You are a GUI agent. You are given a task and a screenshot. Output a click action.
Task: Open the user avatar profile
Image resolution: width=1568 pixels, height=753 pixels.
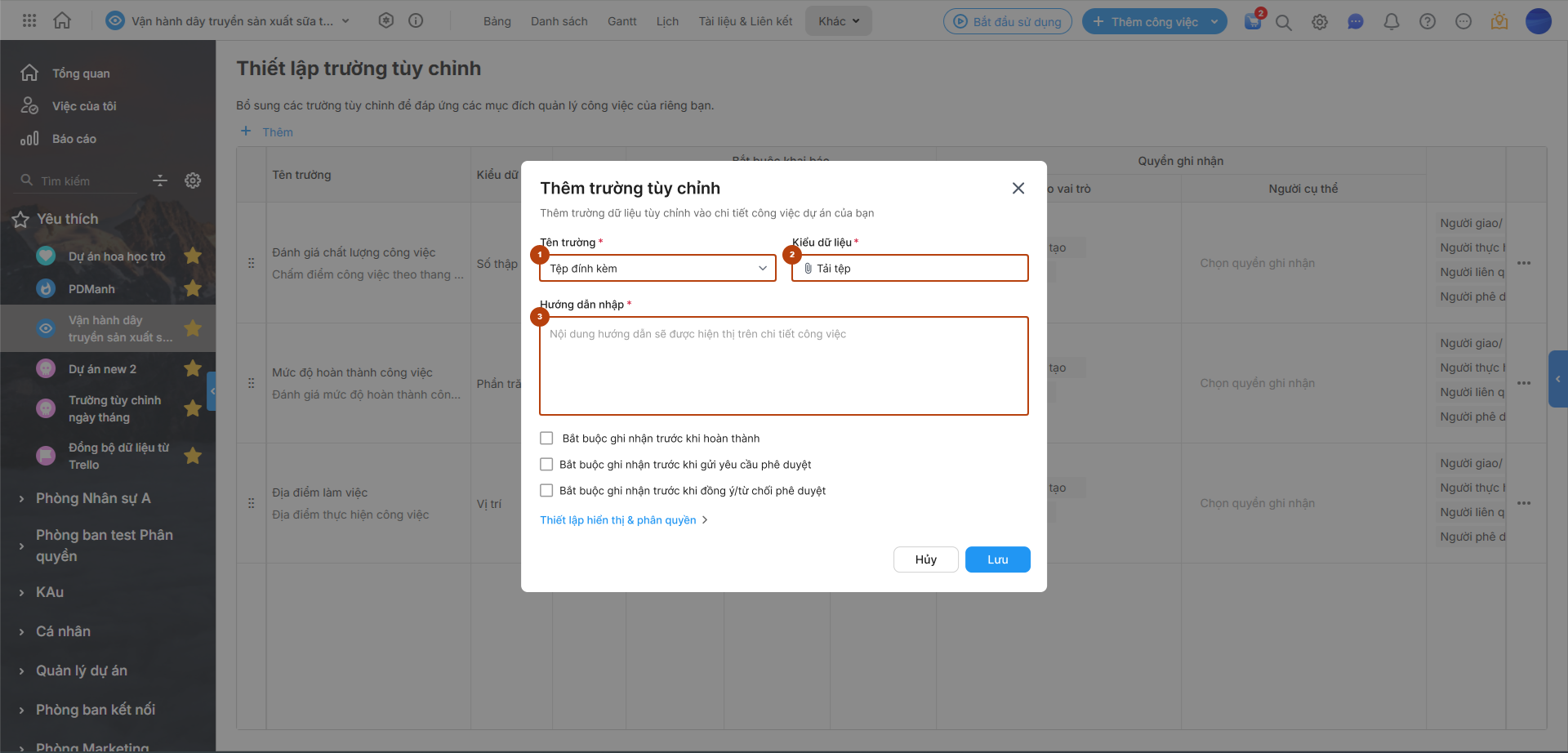1539,21
